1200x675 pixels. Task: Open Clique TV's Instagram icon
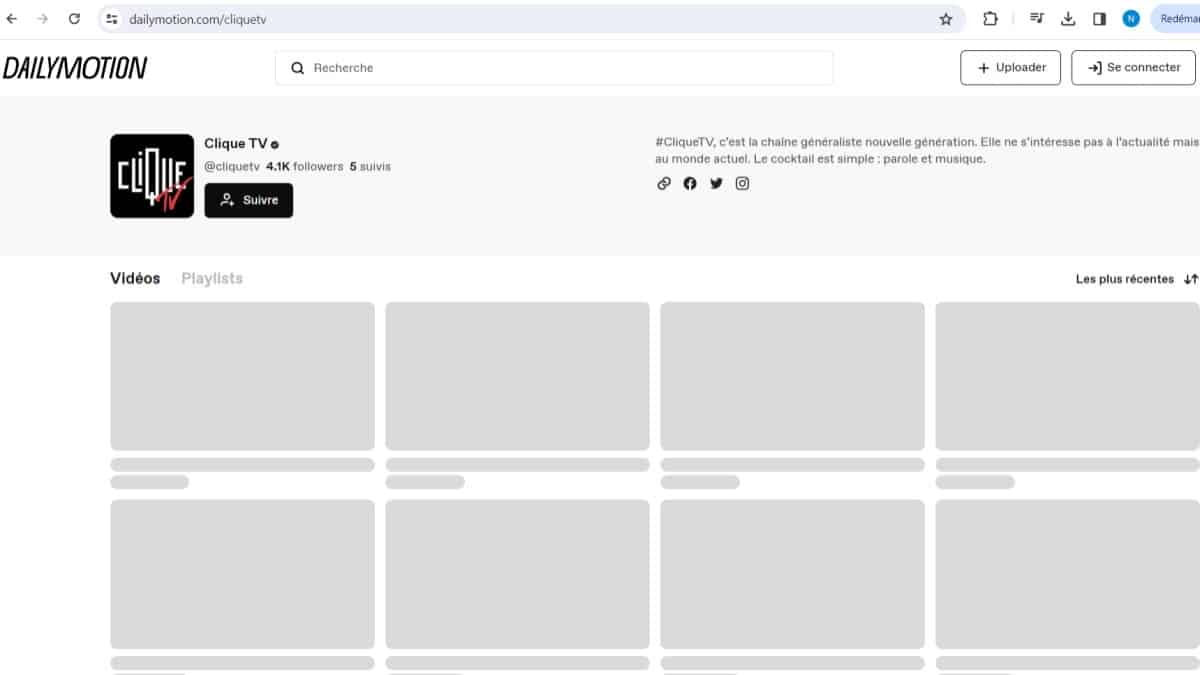click(x=742, y=183)
